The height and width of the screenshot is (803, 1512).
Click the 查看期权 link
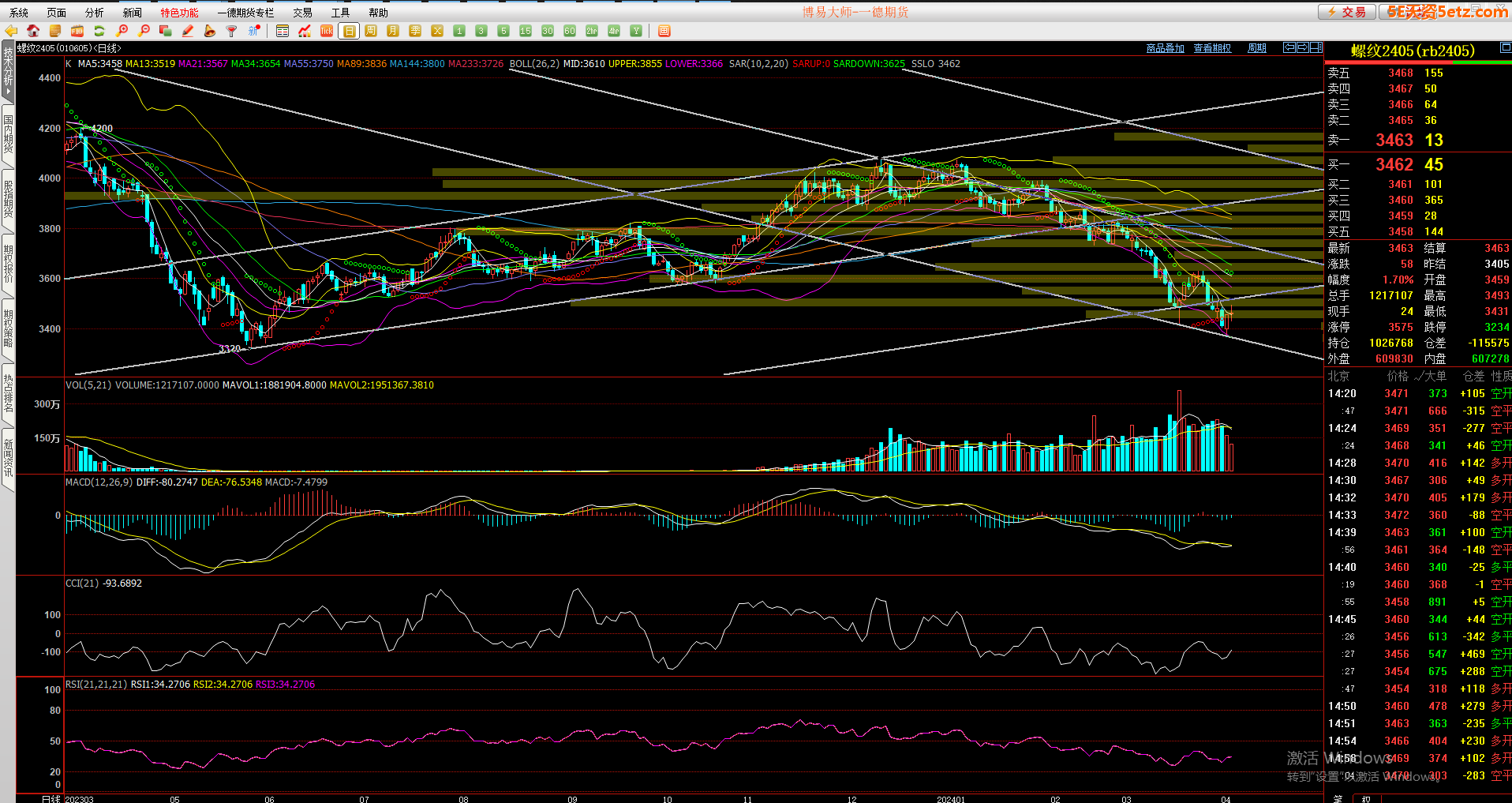pyautogui.click(x=1212, y=48)
